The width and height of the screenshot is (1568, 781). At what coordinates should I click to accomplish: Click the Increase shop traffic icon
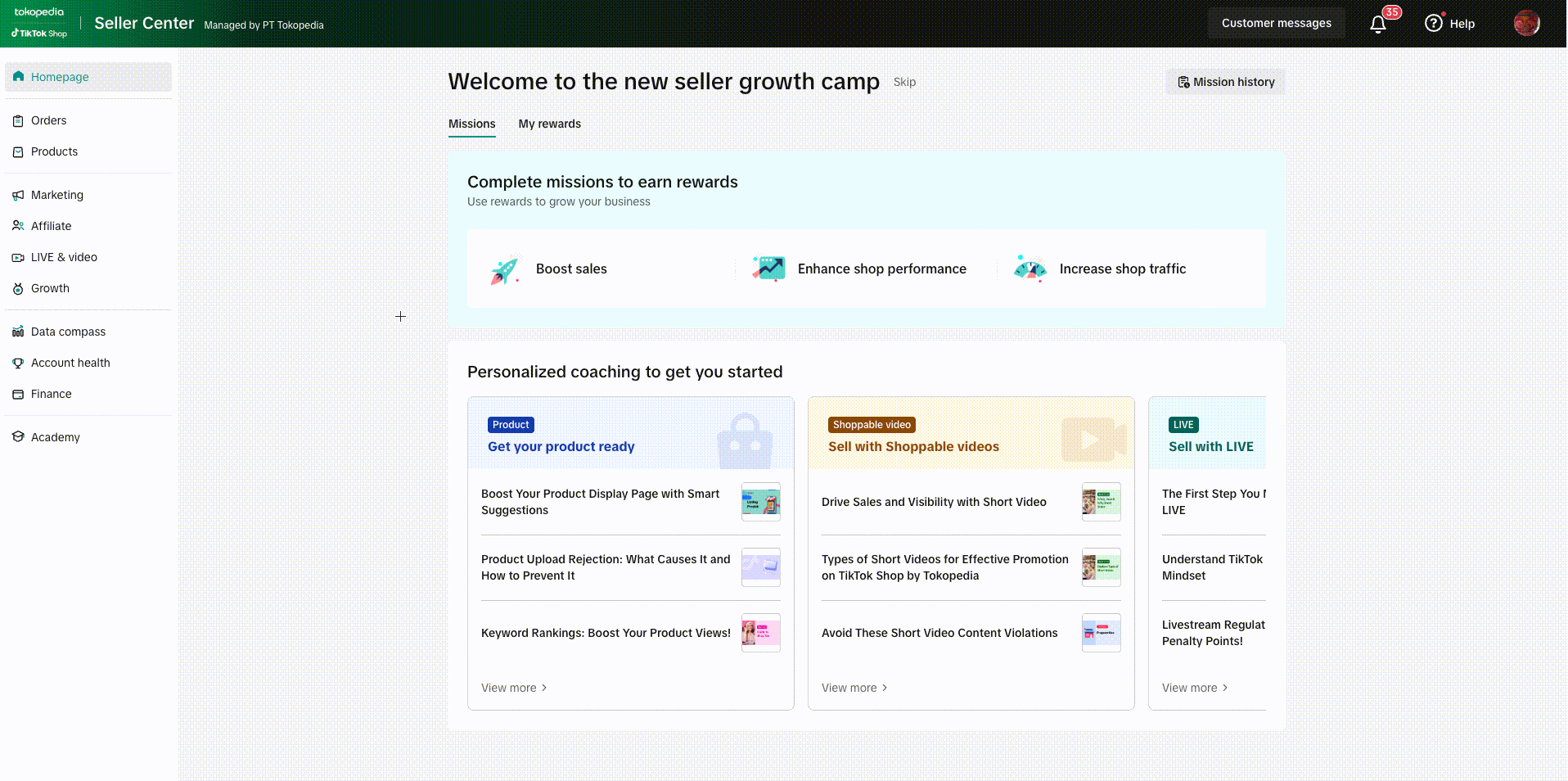tap(1030, 269)
